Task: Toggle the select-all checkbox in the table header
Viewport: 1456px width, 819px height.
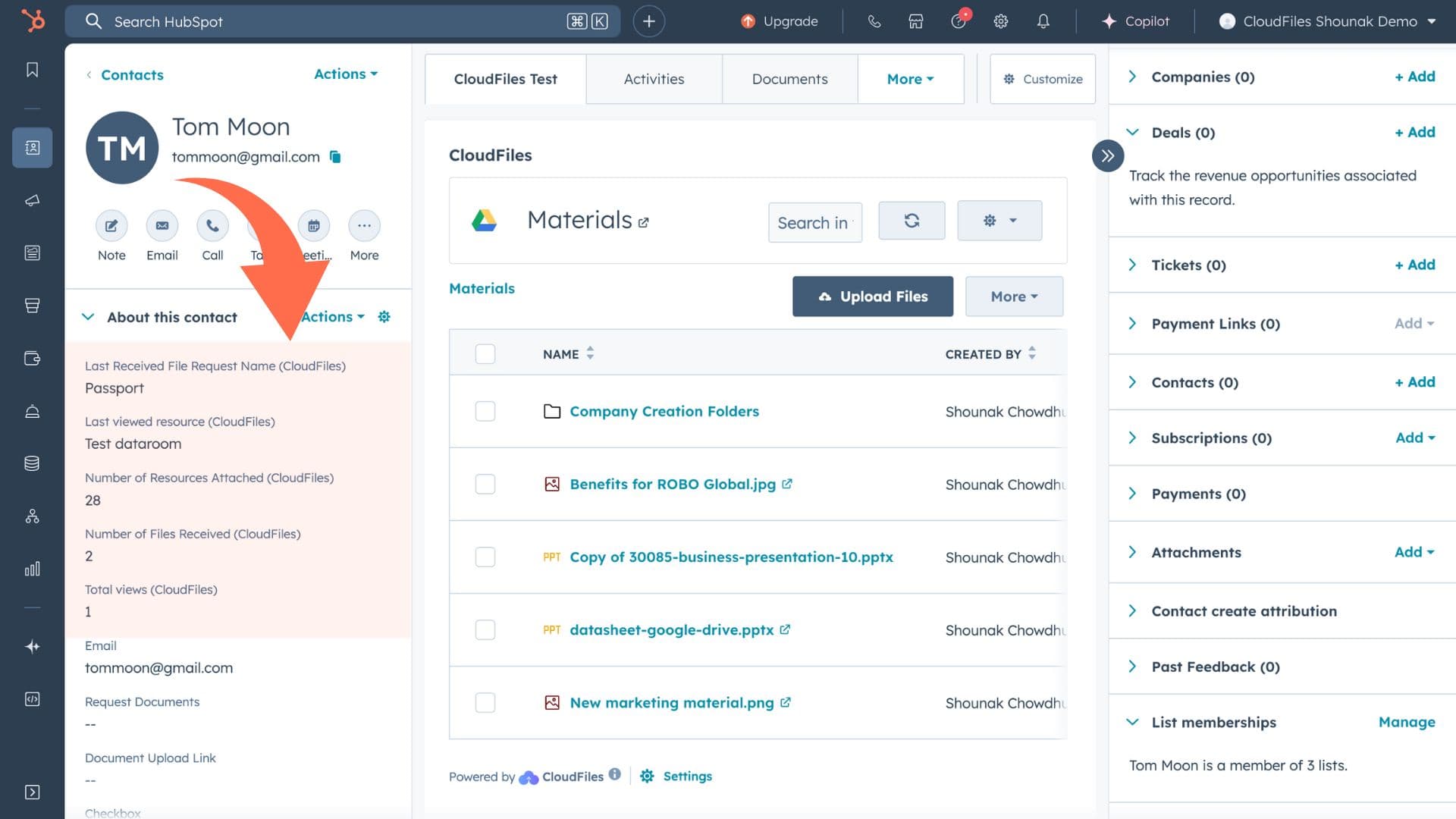Action: (x=485, y=354)
